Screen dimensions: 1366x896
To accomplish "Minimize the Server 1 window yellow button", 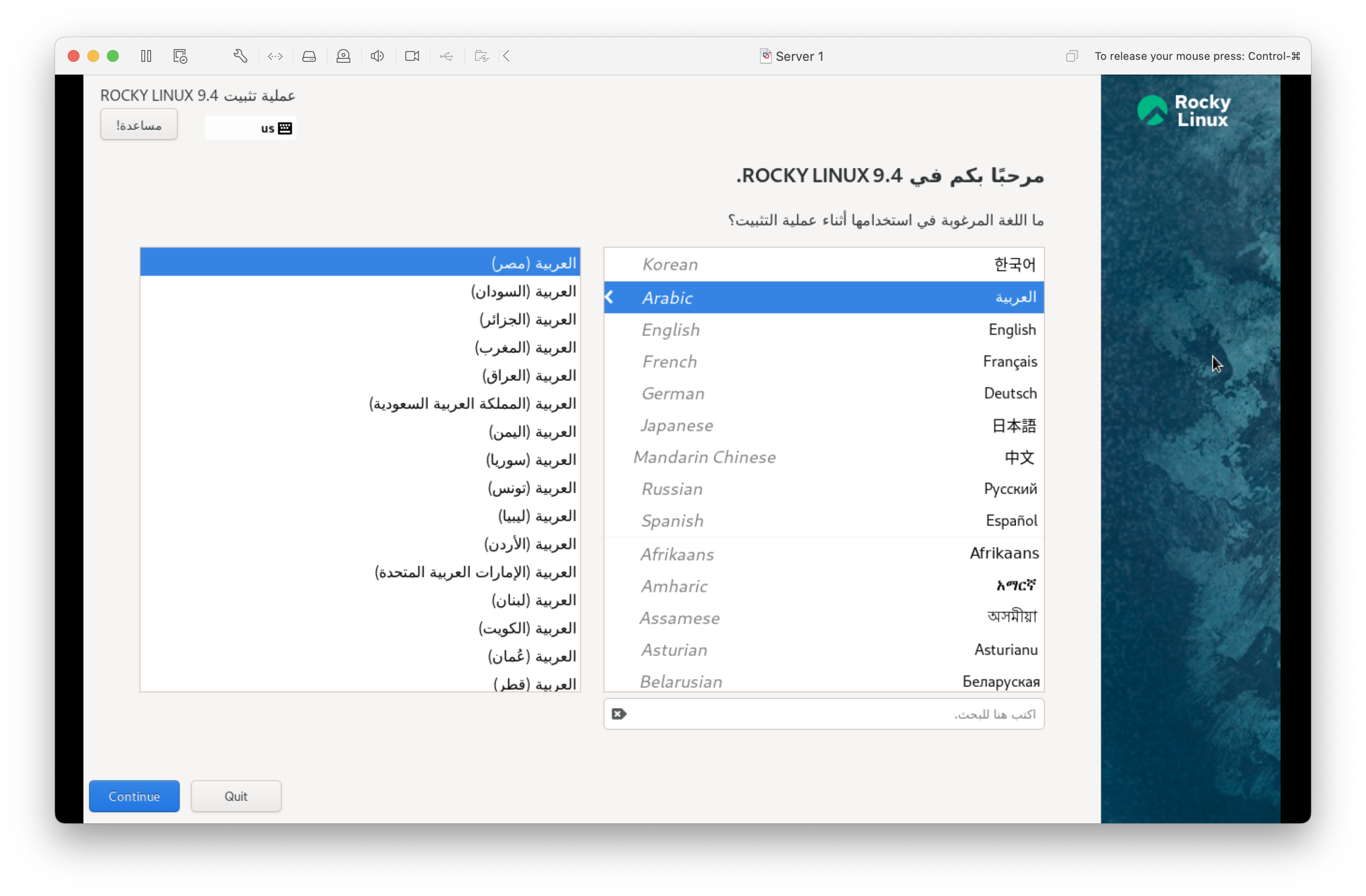I will (93, 55).
